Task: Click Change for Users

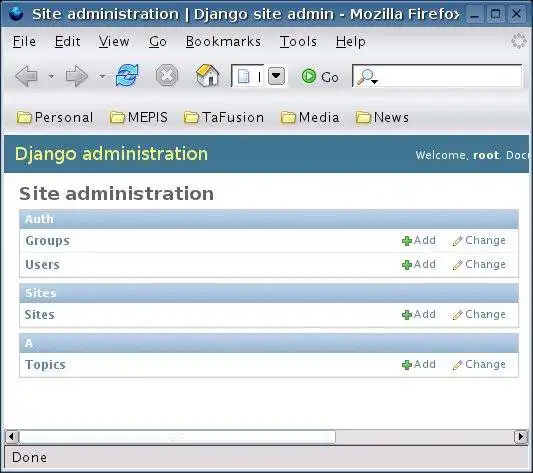Action: click(479, 264)
